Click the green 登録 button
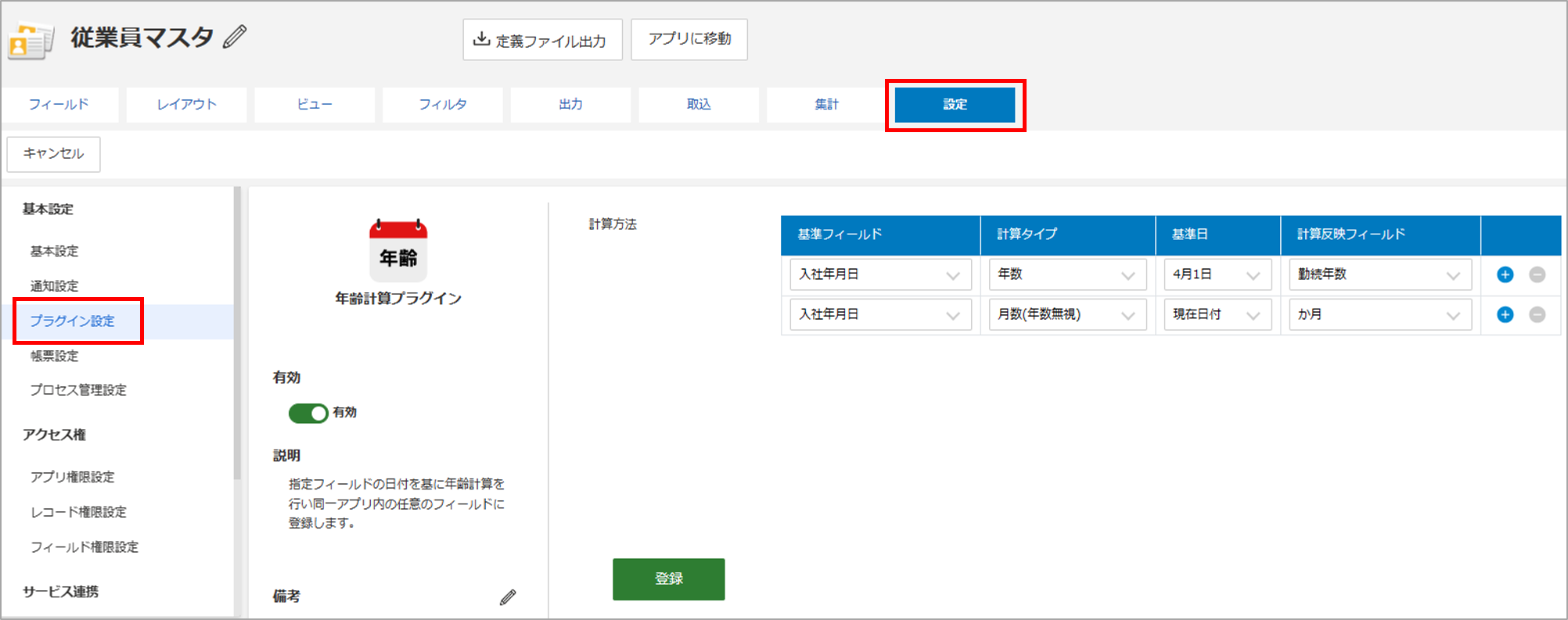This screenshot has height=620, width=1568. (x=669, y=579)
